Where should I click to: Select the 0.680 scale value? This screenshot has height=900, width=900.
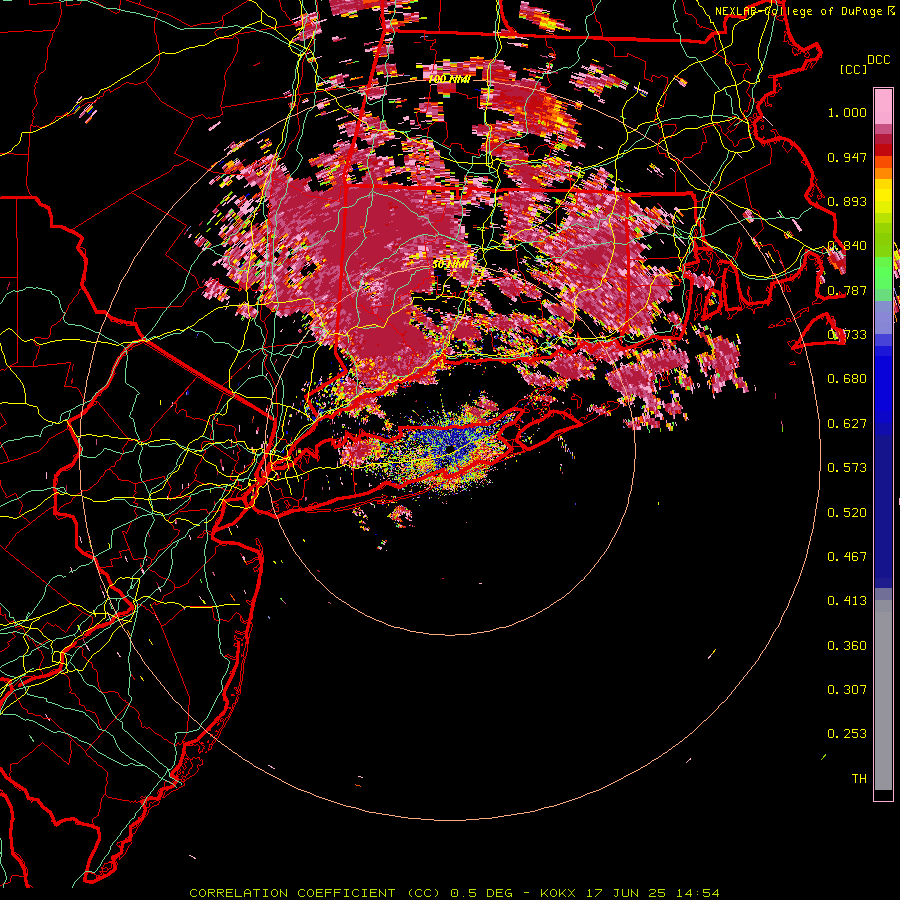pos(847,379)
